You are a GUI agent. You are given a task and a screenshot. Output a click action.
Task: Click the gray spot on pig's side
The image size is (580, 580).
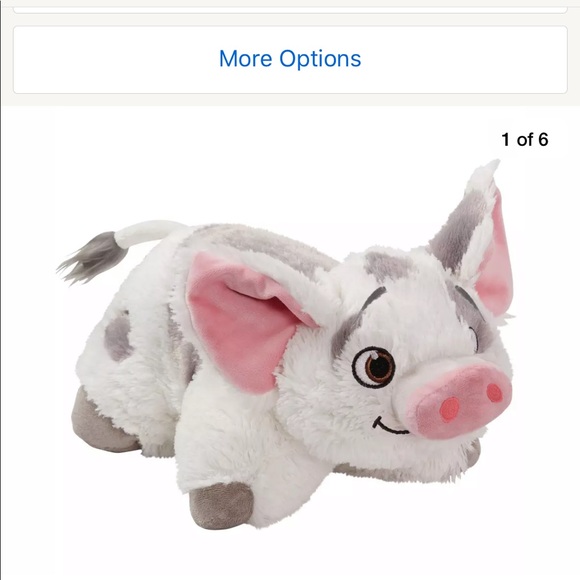pos(118,335)
